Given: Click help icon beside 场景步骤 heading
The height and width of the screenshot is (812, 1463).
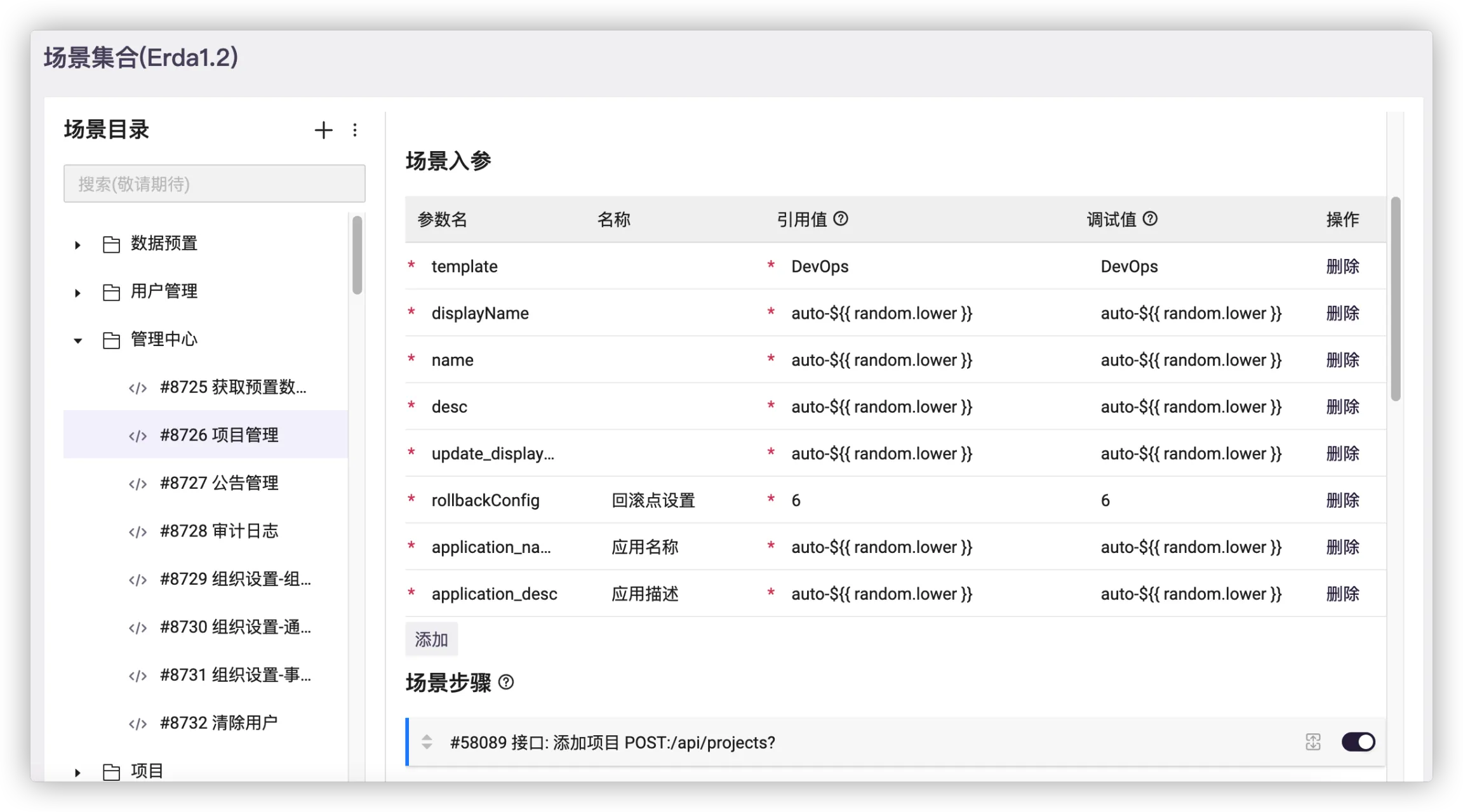Looking at the screenshot, I should [x=506, y=682].
